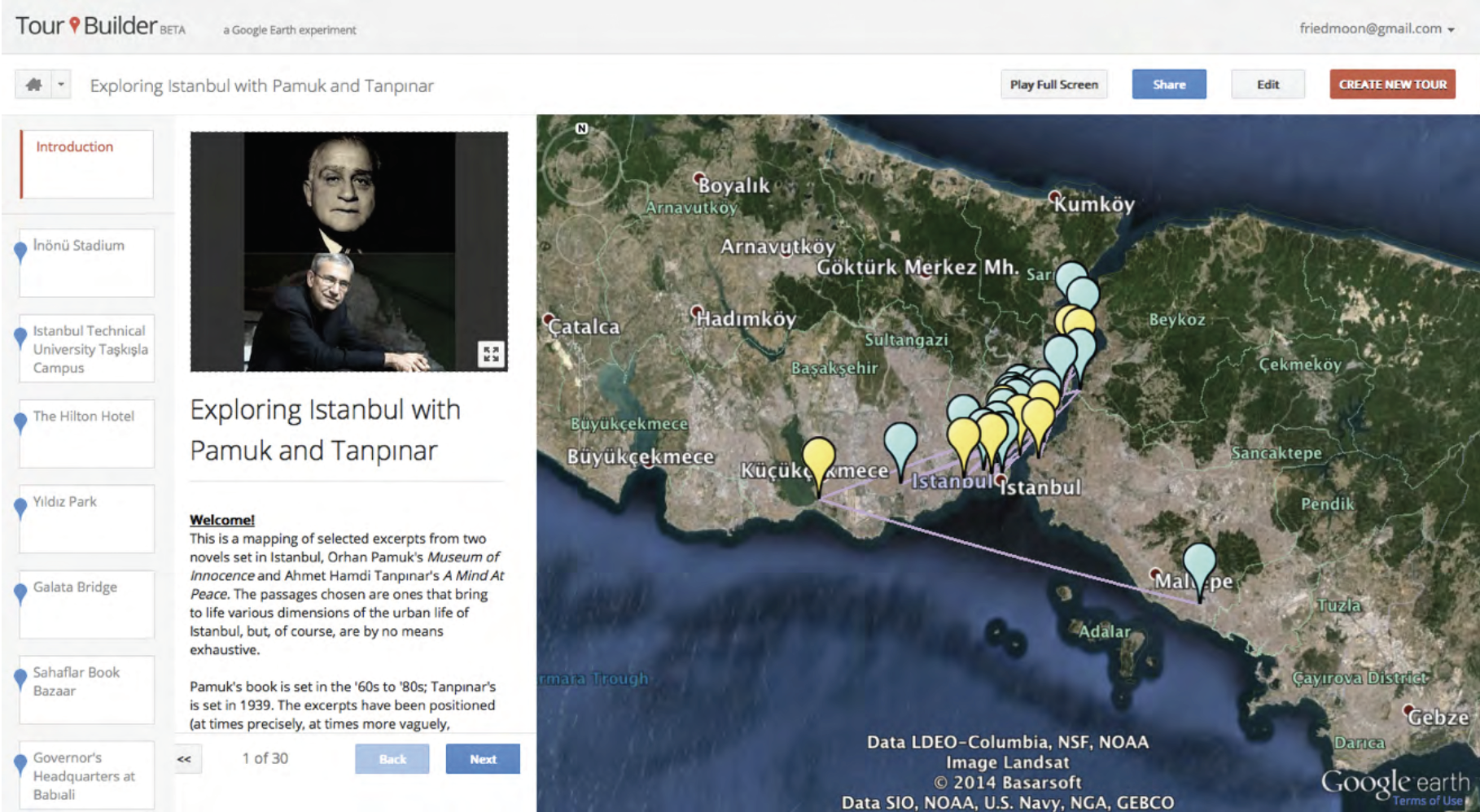Click the pin icon beside Istanbul Technical University
Screen dimensions: 1480x812
pos(20,338)
